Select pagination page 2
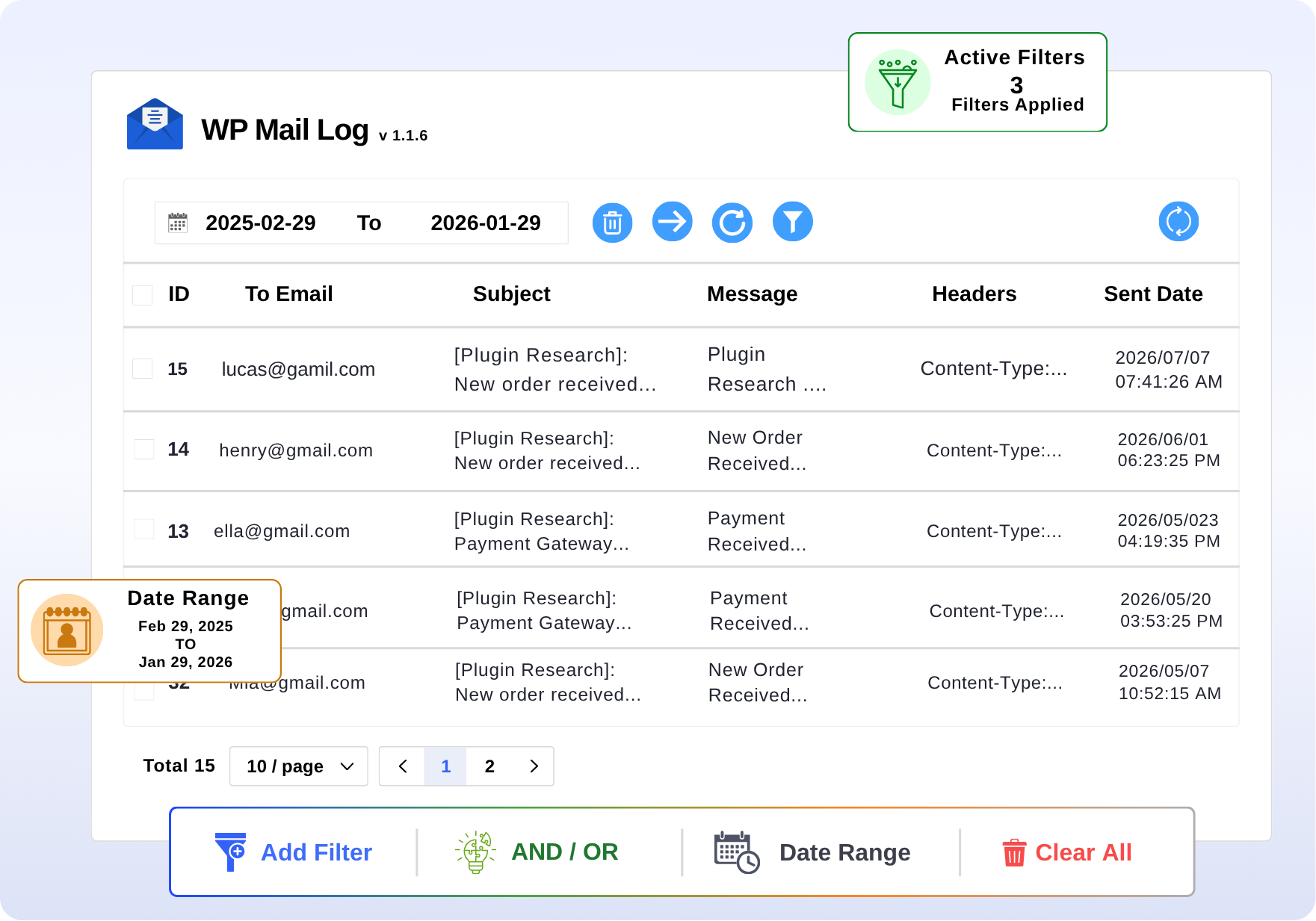This screenshot has width=1316, height=921. [x=489, y=766]
